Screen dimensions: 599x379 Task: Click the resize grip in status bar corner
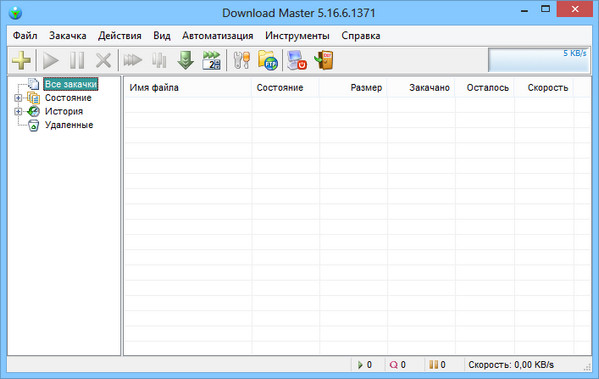point(587,367)
